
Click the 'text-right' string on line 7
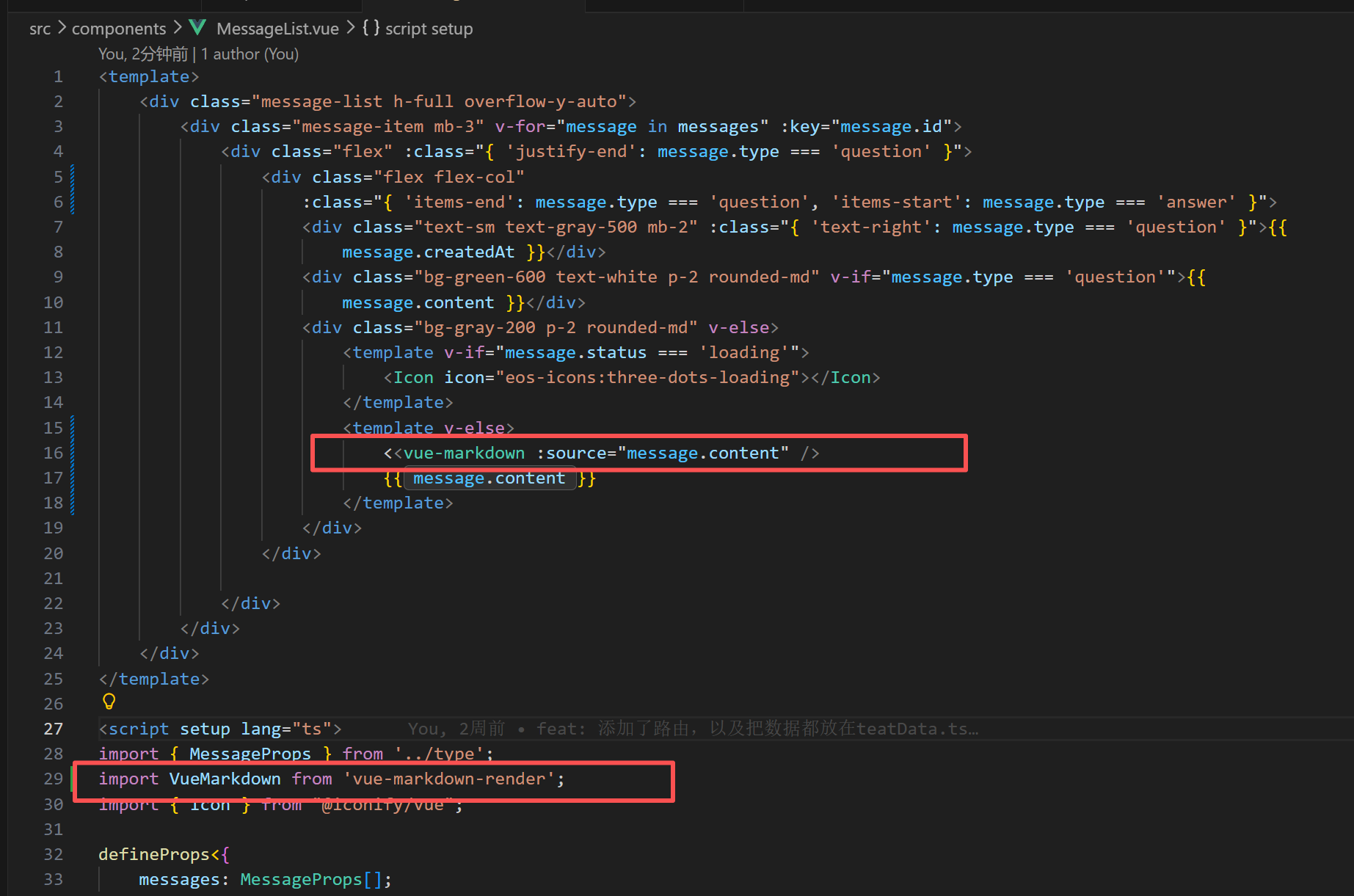[870, 227]
